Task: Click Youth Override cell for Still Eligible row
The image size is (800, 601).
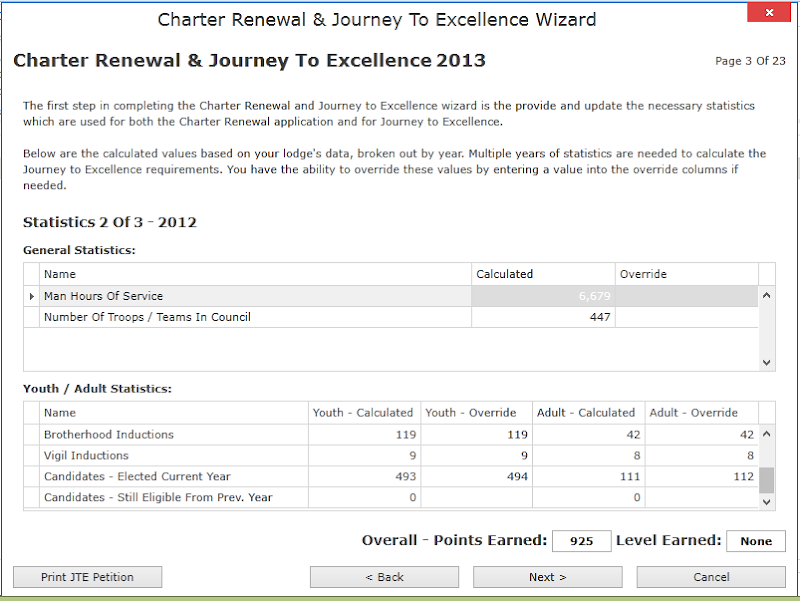Action: coord(477,497)
